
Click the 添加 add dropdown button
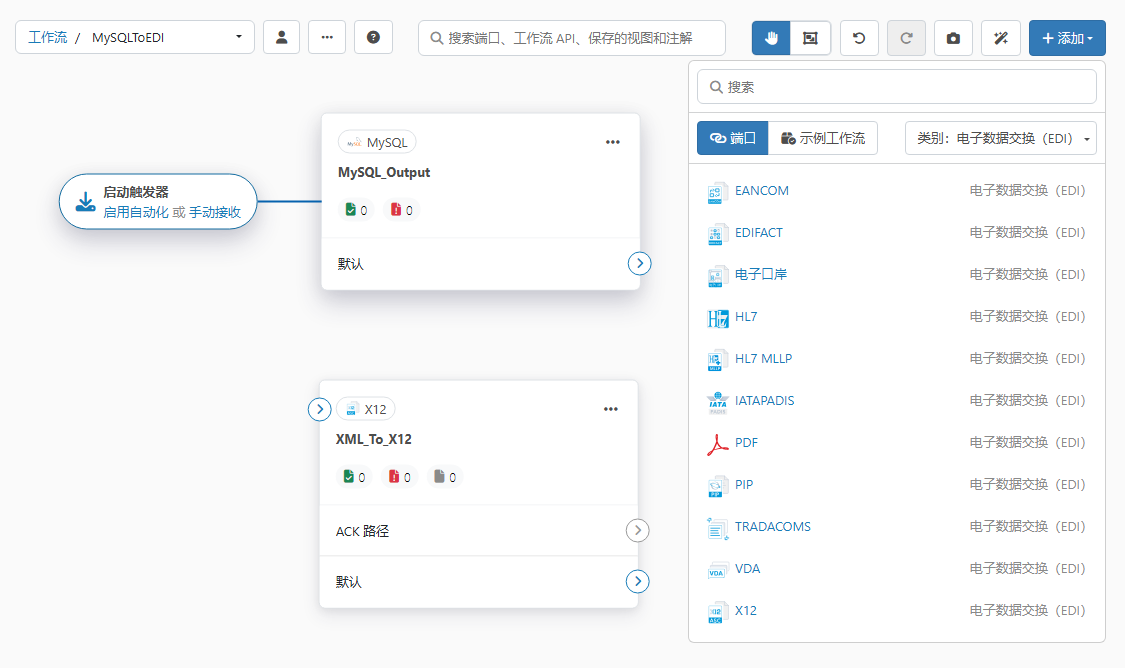[x=1066, y=38]
